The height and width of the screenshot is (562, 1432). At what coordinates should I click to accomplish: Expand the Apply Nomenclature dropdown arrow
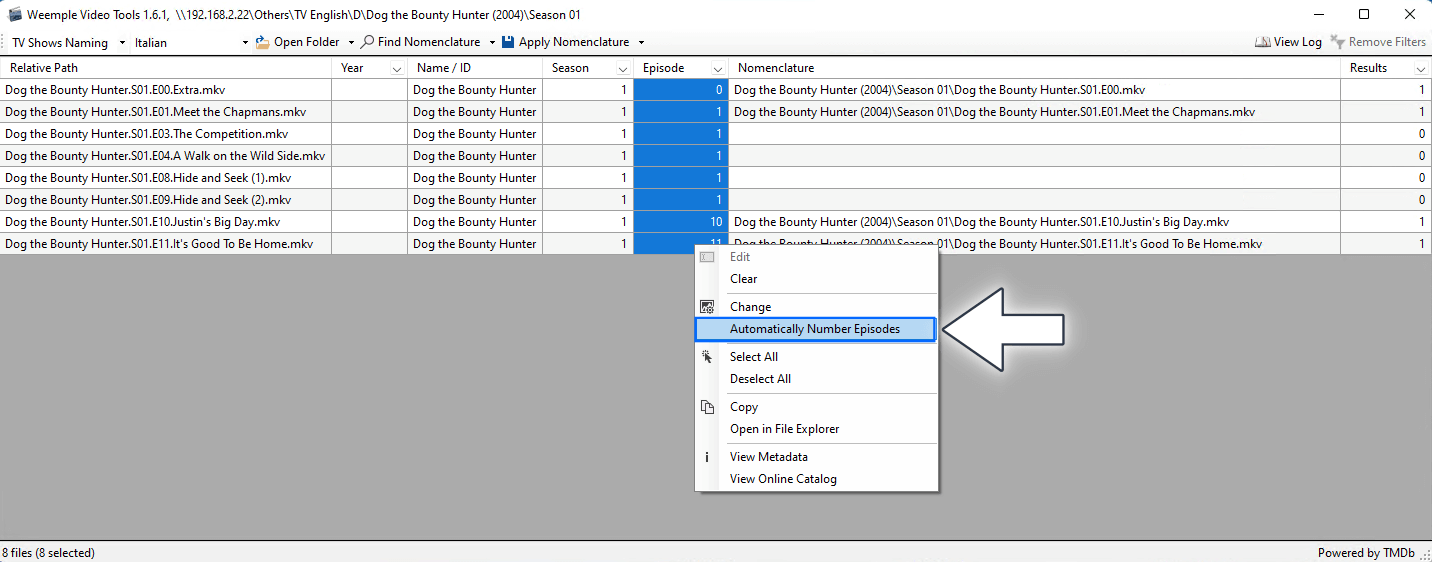coord(641,42)
